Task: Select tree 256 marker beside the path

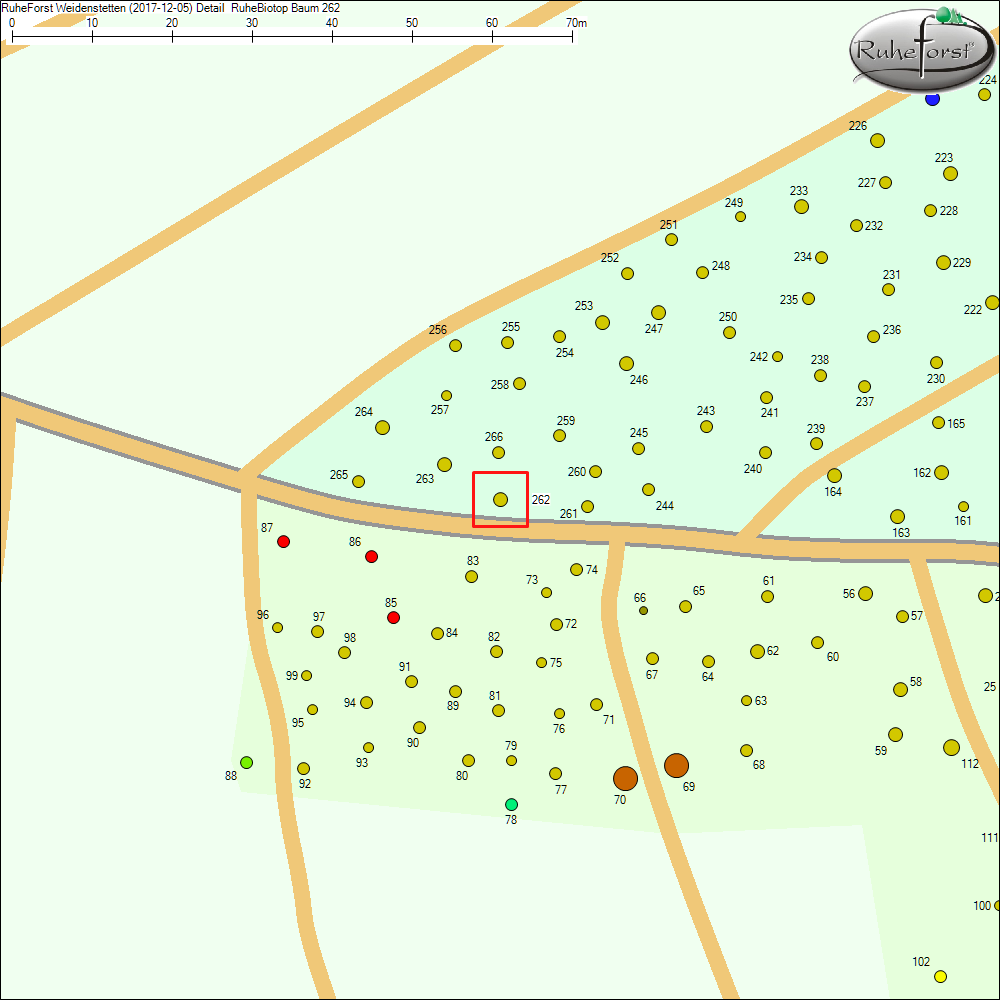Action: coord(455,345)
